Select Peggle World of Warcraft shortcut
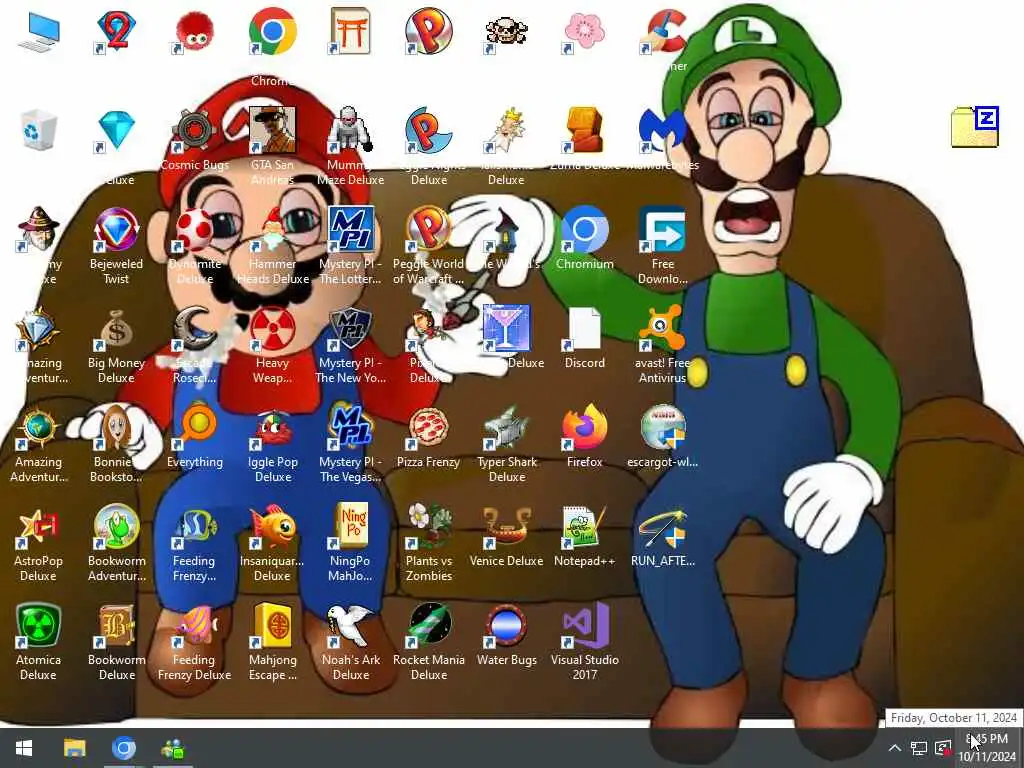The height and width of the screenshot is (768, 1024). point(428,230)
